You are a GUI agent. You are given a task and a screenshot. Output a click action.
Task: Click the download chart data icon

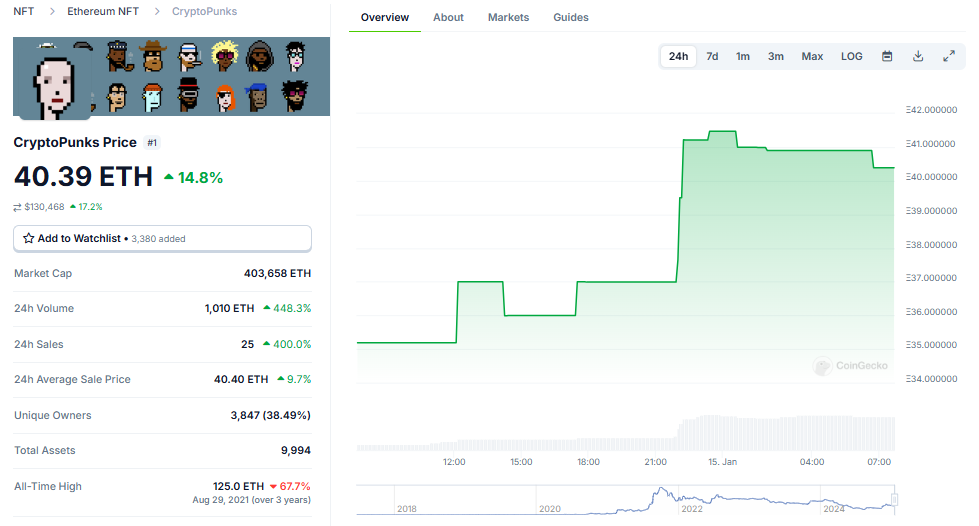point(918,56)
